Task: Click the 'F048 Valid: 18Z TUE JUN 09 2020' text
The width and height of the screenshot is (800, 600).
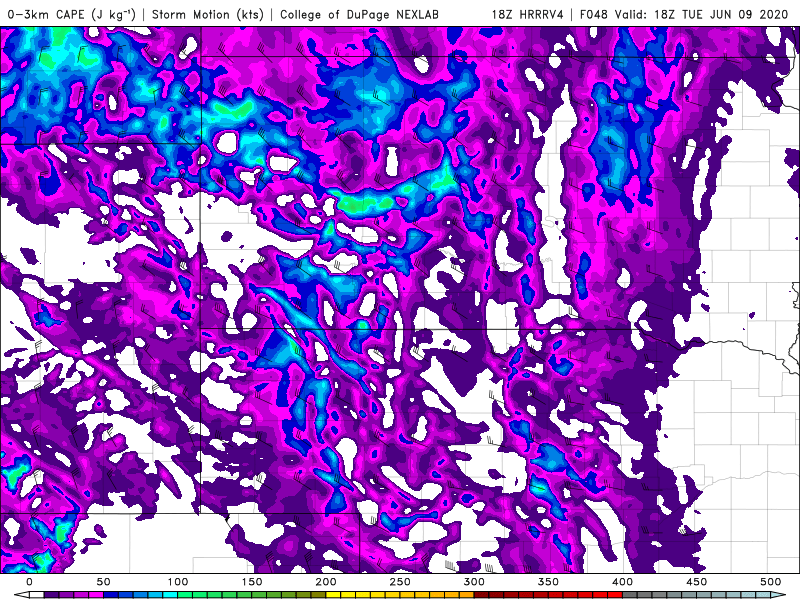Action: tap(684, 14)
